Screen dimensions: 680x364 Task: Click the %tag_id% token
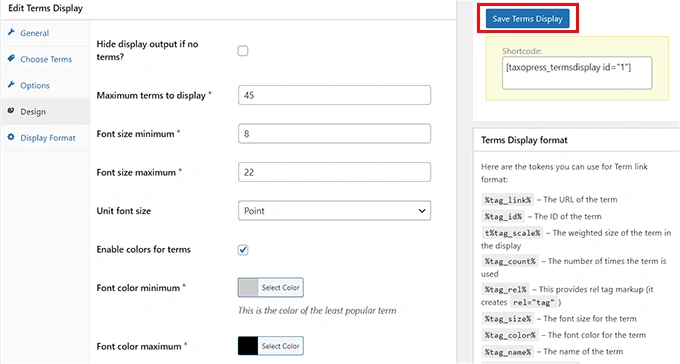coord(503,216)
